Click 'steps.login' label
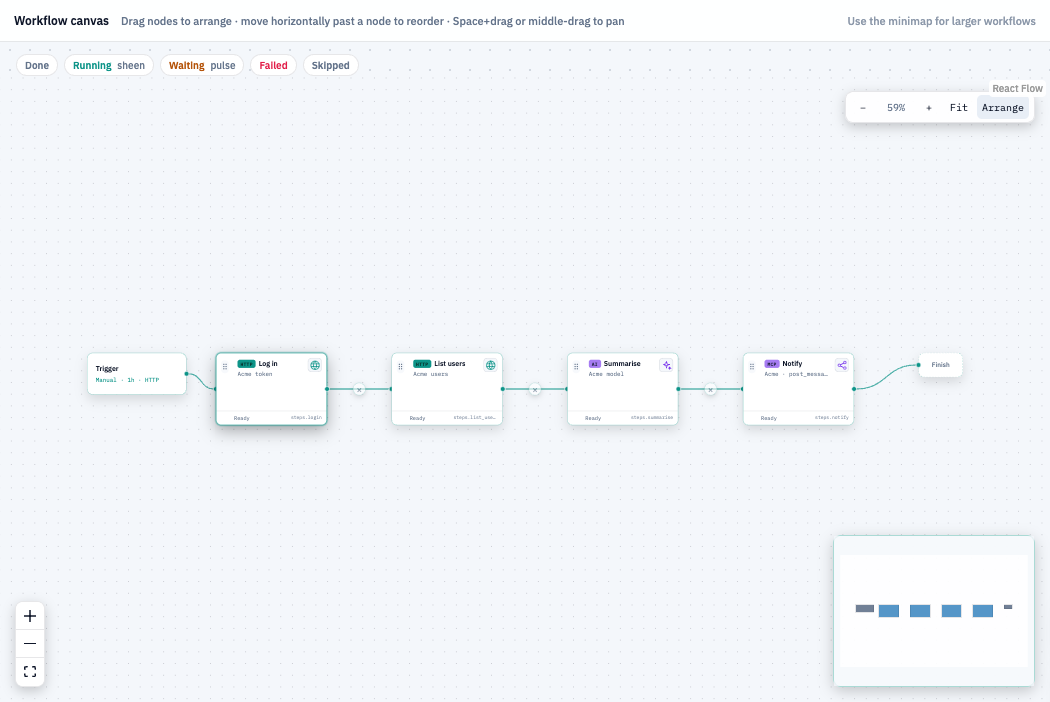Viewport: 1050px width, 702px height. tap(306, 417)
